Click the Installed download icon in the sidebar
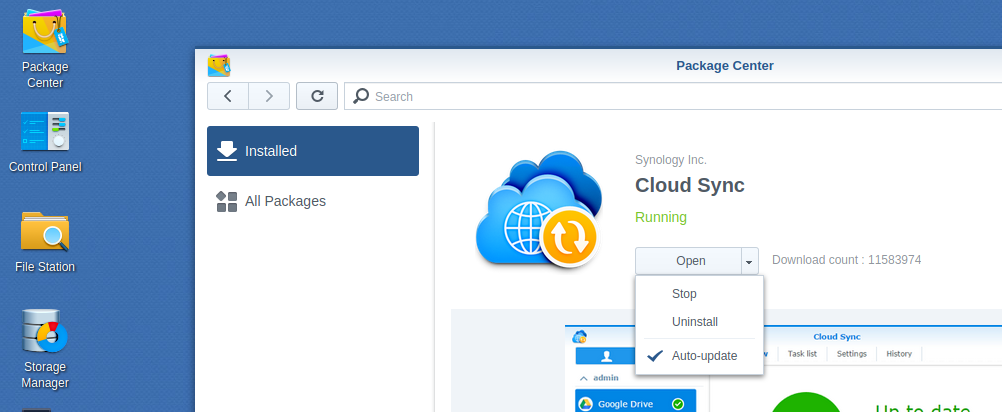1002x412 pixels. pos(227,151)
